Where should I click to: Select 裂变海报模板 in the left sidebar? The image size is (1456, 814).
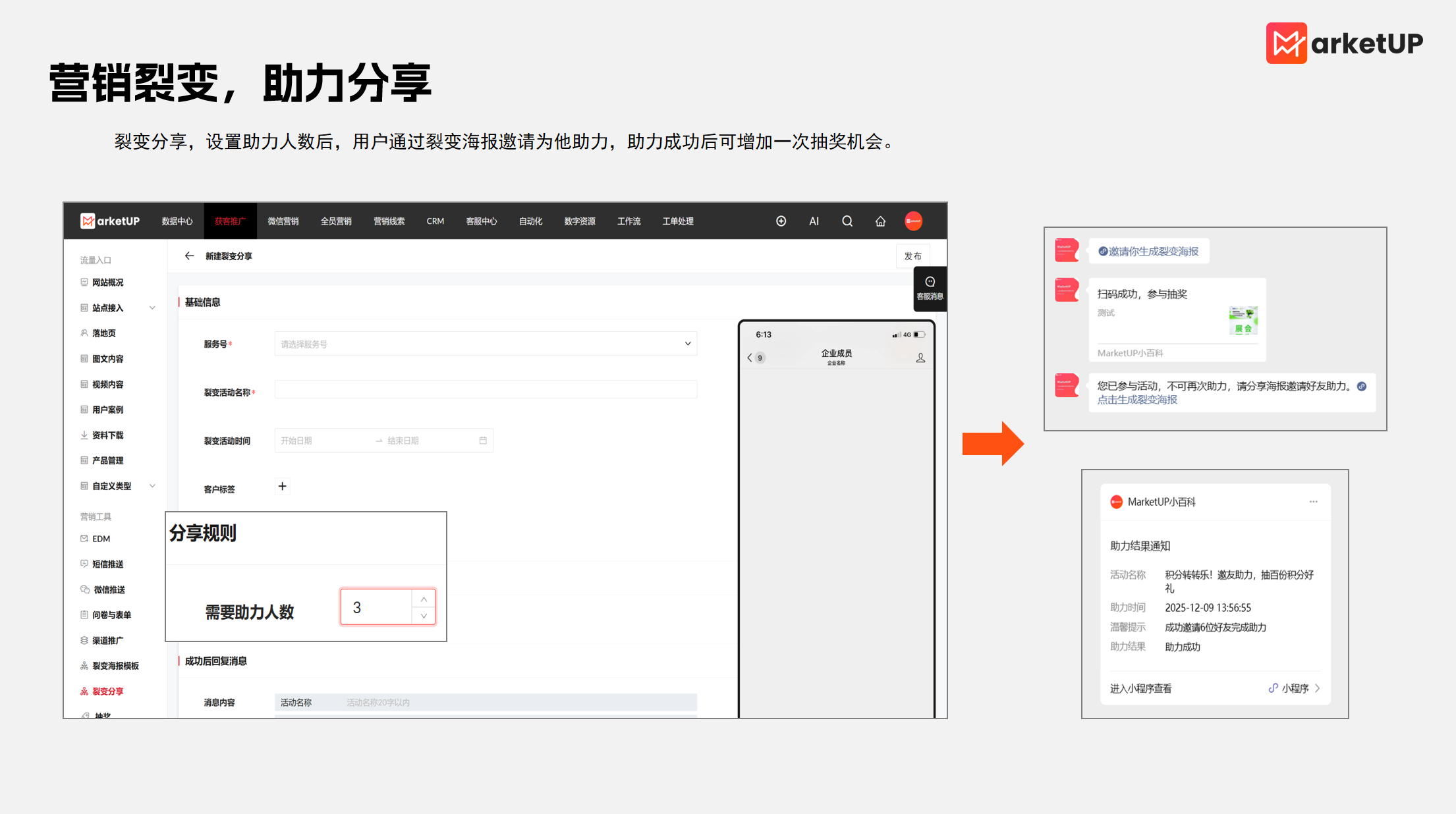(x=115, y=665)
